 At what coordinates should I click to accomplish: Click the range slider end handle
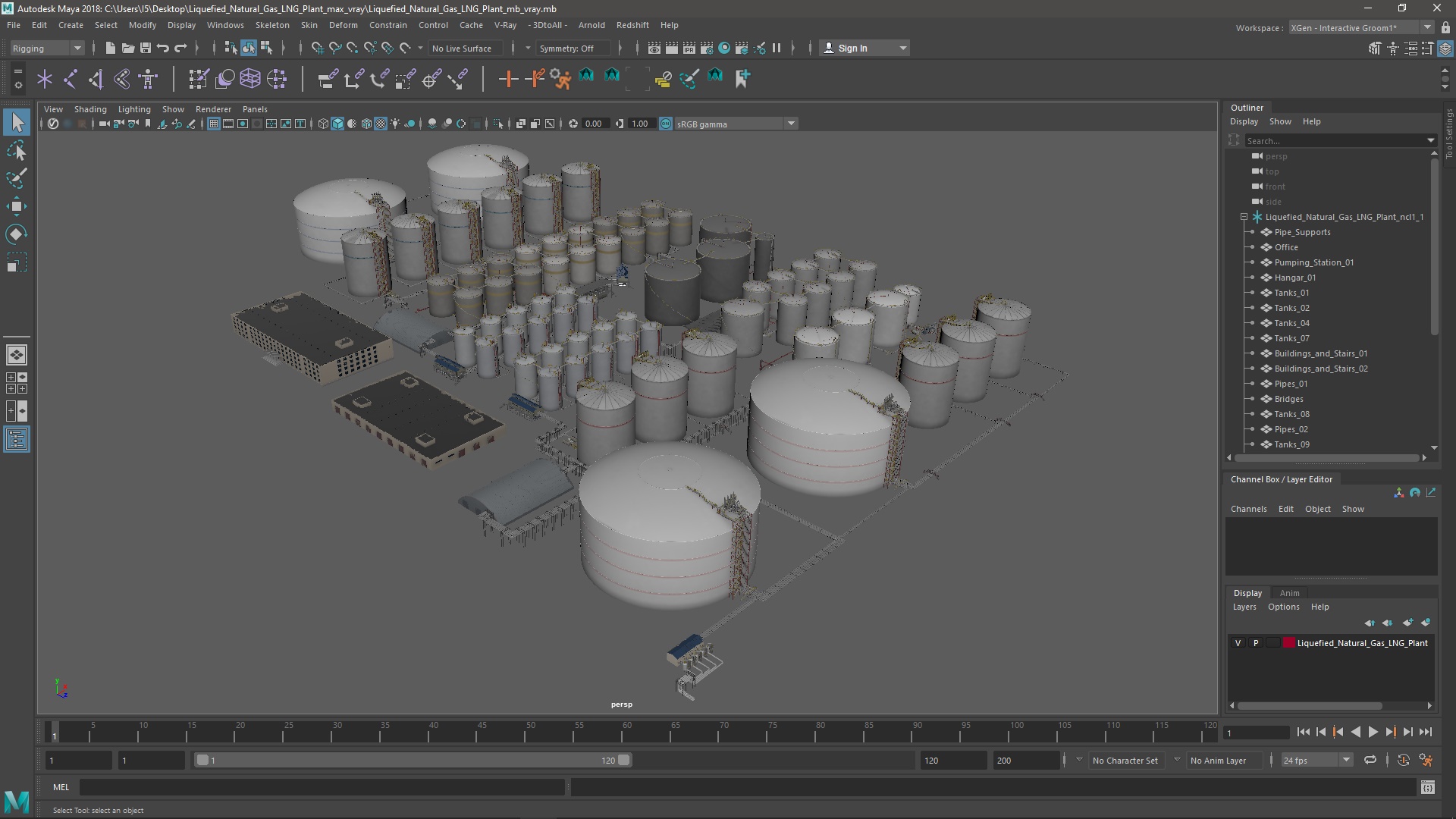(x=624, y=760)
